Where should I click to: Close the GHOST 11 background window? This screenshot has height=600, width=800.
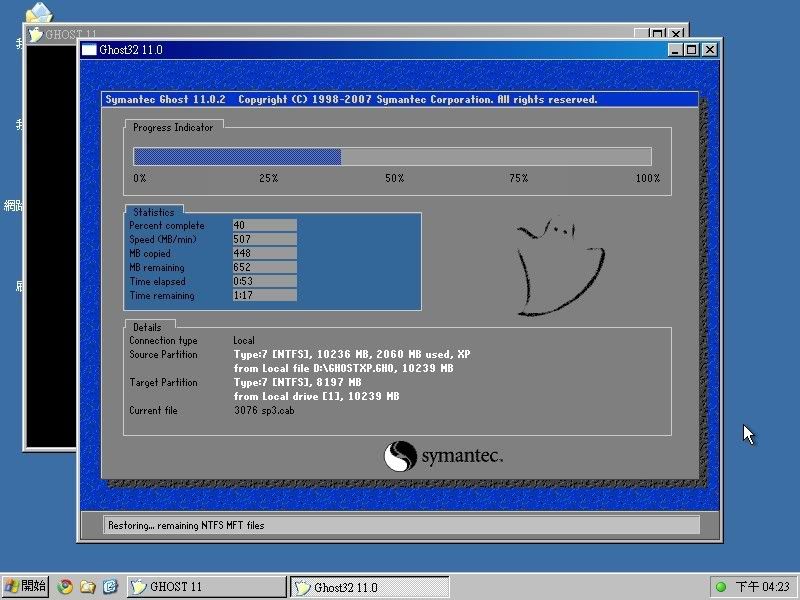click(676, 34)
